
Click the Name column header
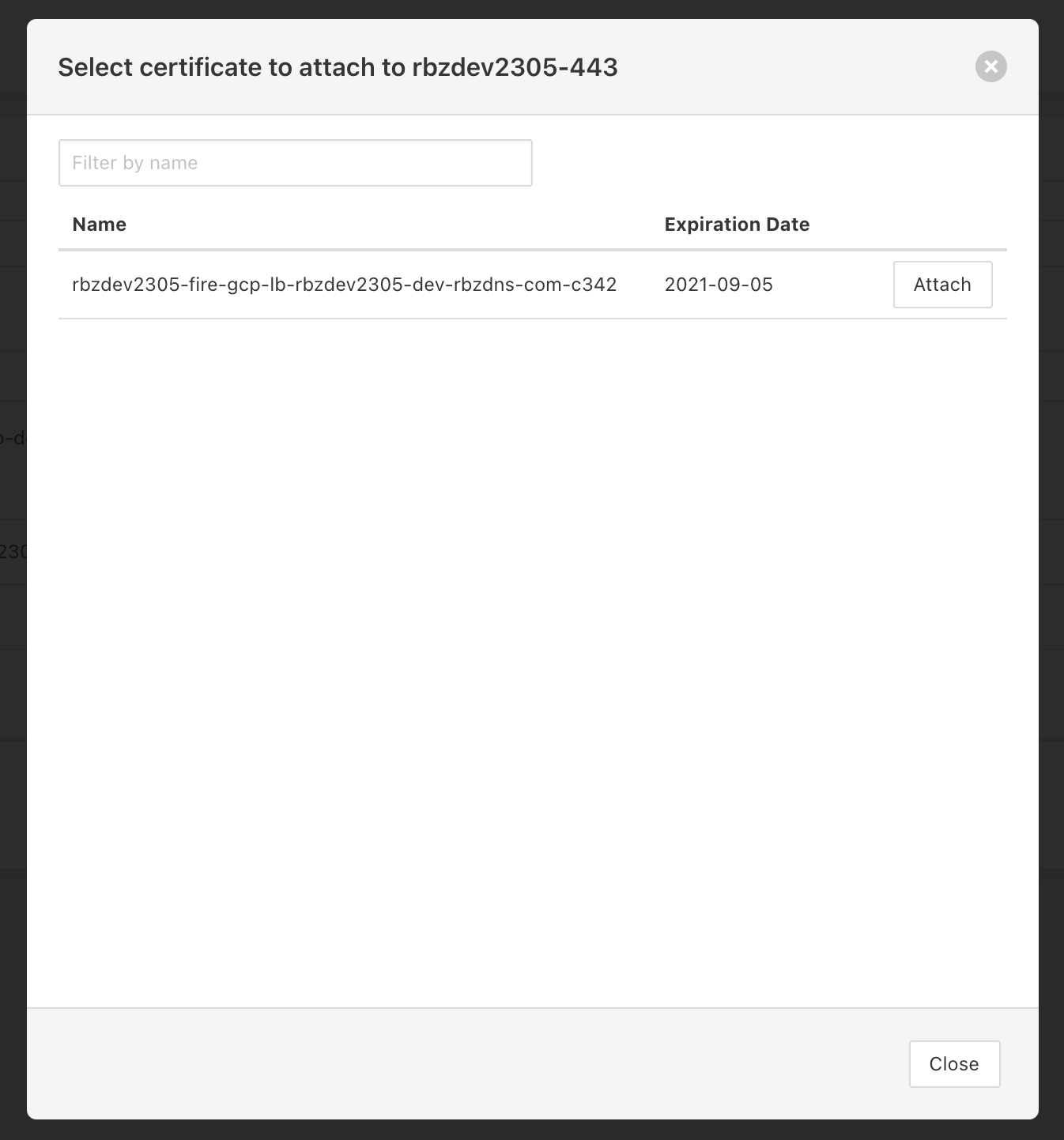[x=99, y=225]
